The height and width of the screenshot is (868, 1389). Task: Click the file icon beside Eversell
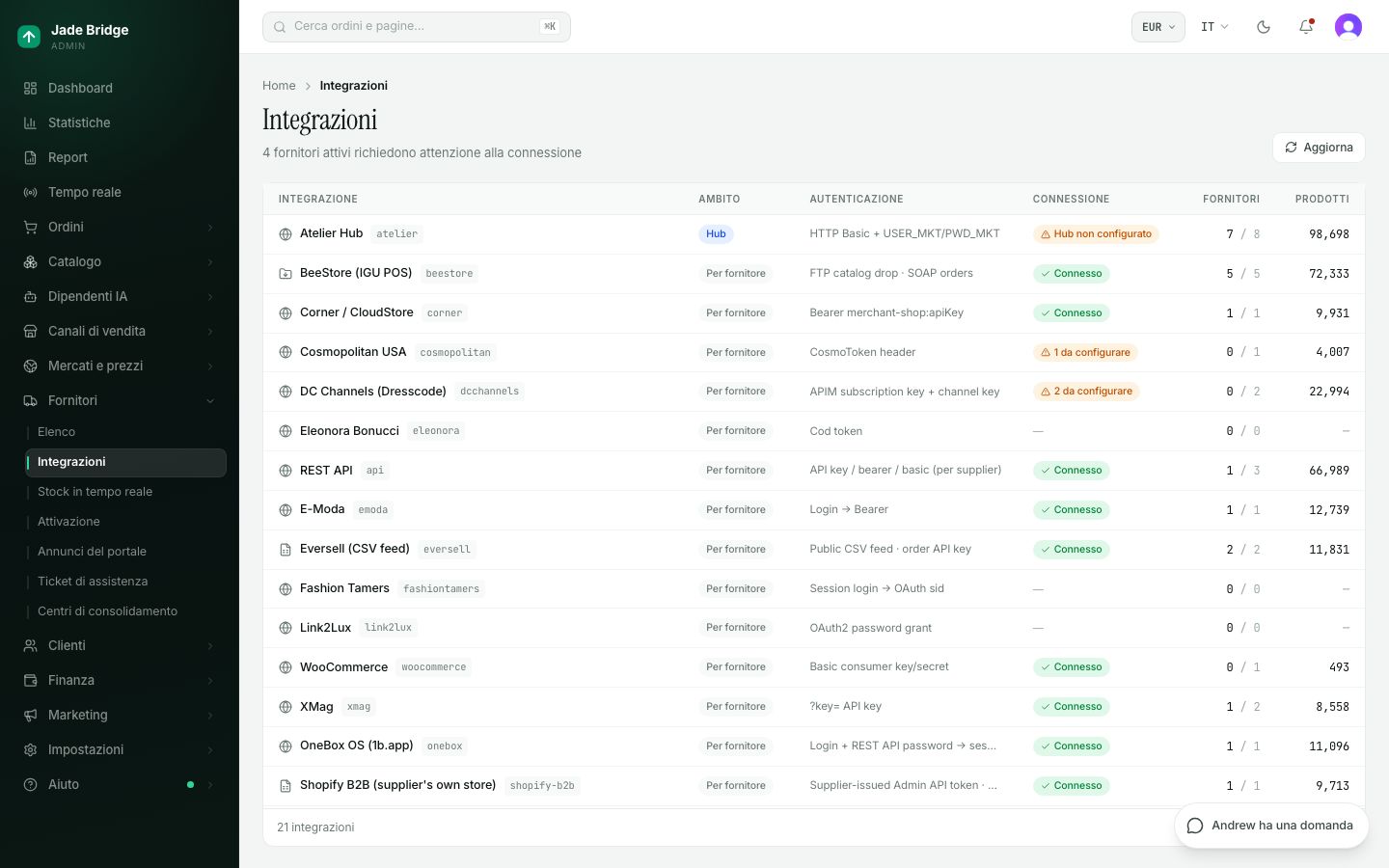point(286,550)
